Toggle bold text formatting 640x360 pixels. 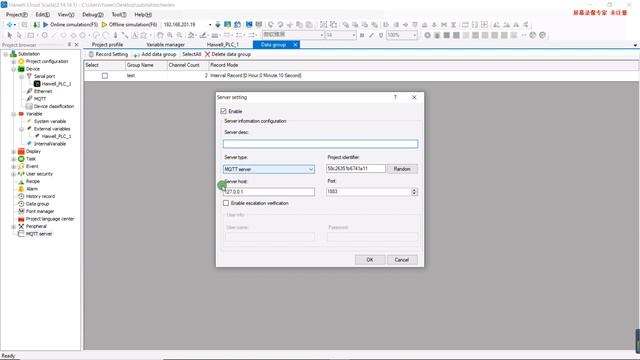362,36
